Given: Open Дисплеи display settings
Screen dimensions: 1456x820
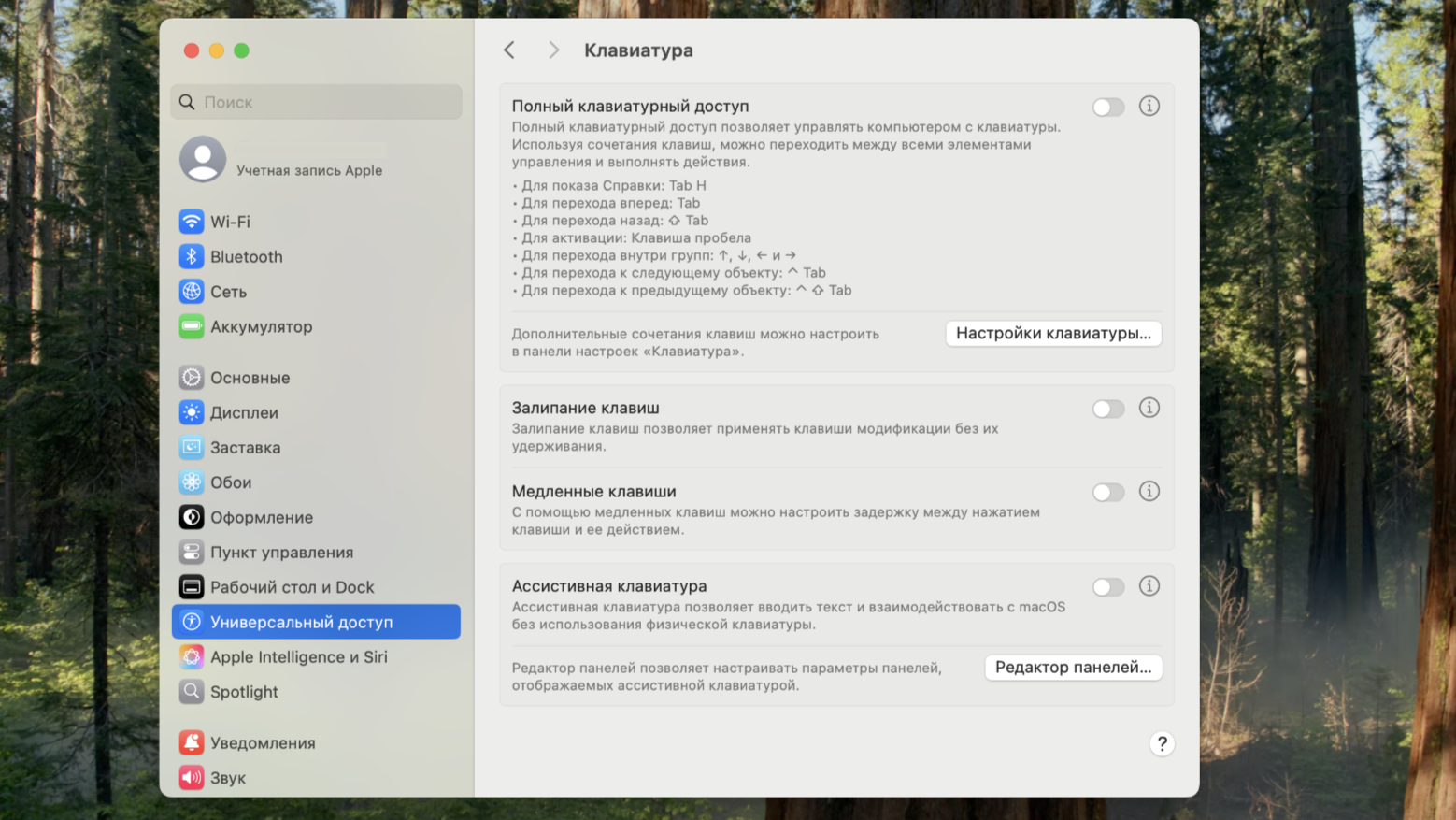Looking at the screenshot, I should pos(244,412).
